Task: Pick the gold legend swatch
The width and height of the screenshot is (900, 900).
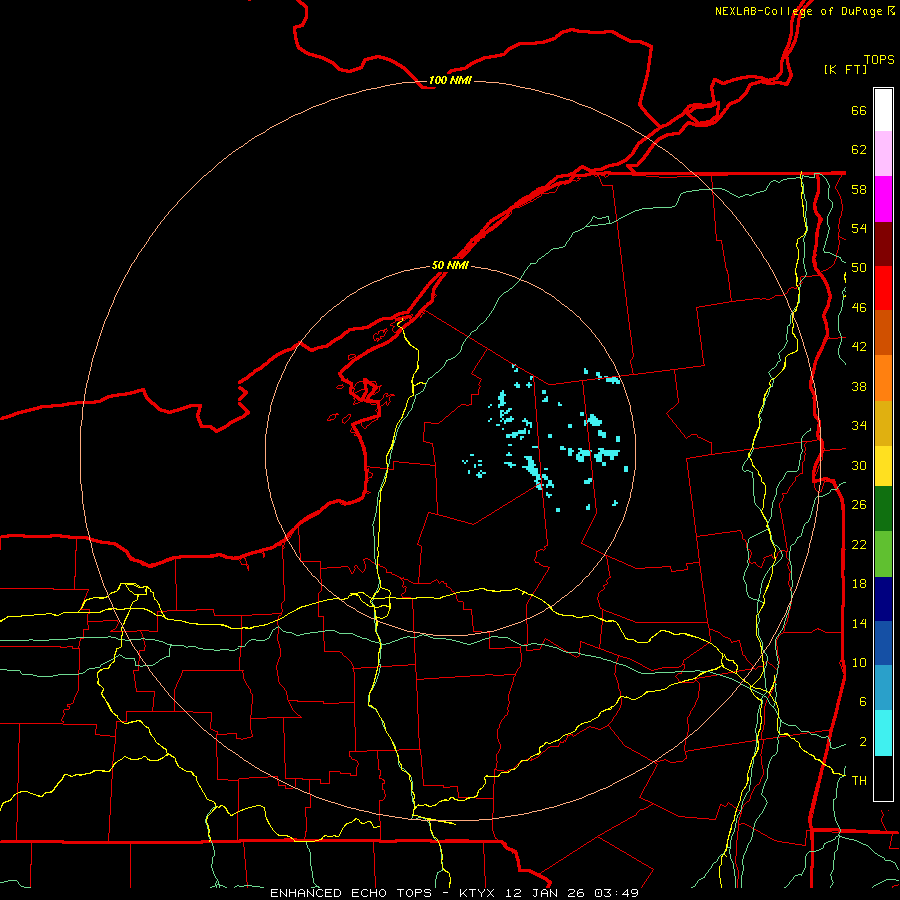Action: click(x=883, y=423)
